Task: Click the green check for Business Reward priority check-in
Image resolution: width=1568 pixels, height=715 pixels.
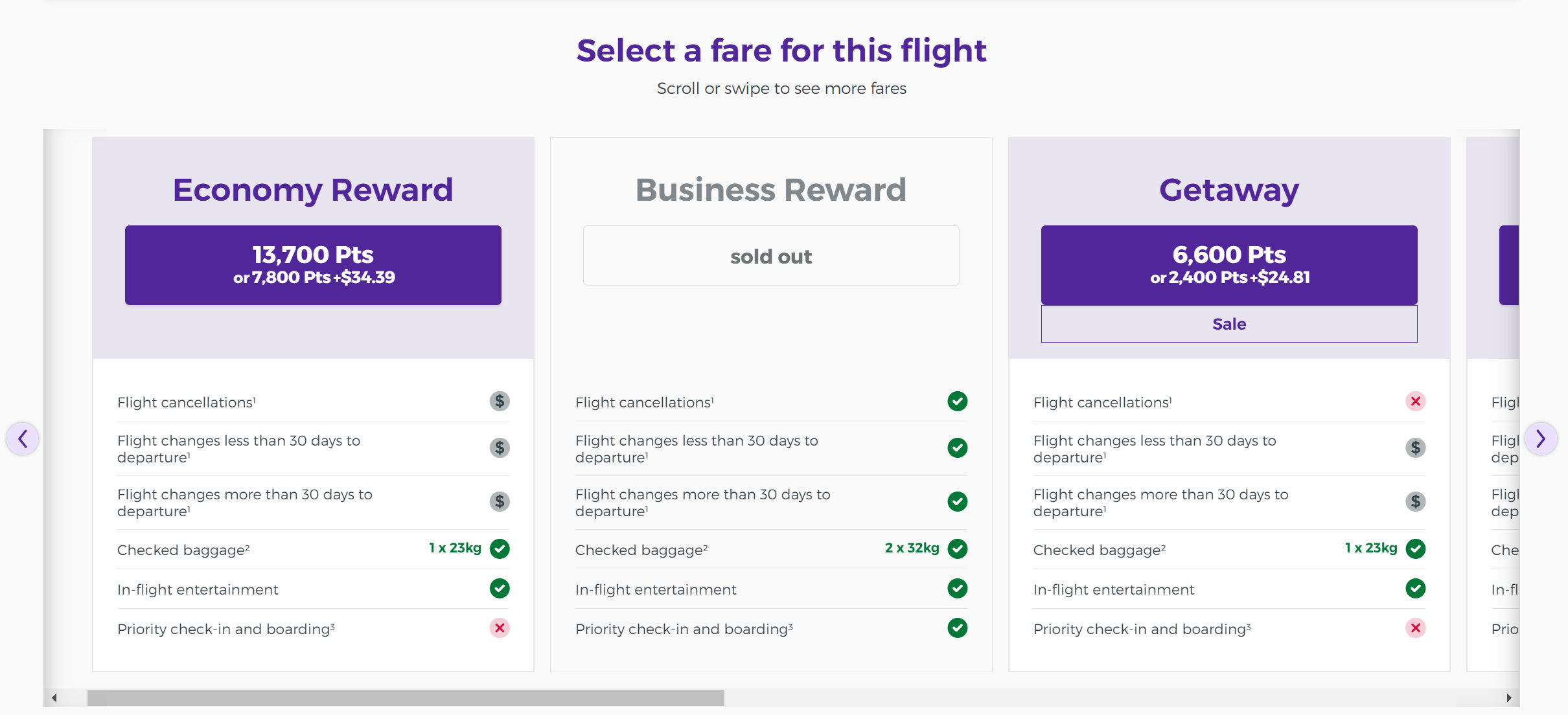Action: 958,628
